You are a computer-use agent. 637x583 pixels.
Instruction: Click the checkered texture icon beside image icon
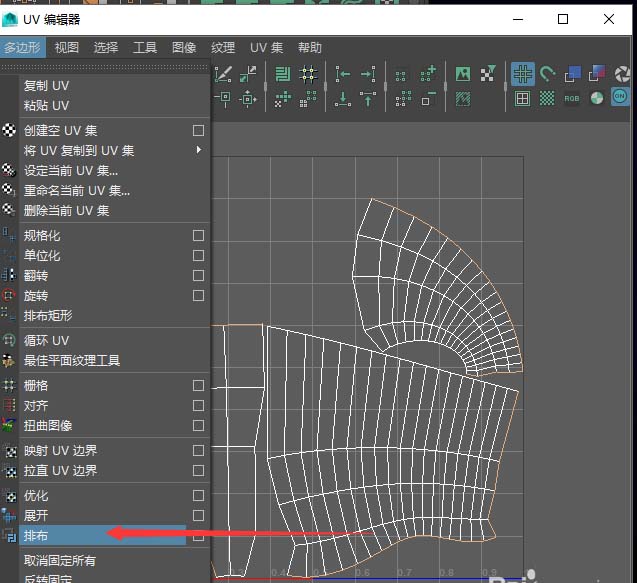487,74
